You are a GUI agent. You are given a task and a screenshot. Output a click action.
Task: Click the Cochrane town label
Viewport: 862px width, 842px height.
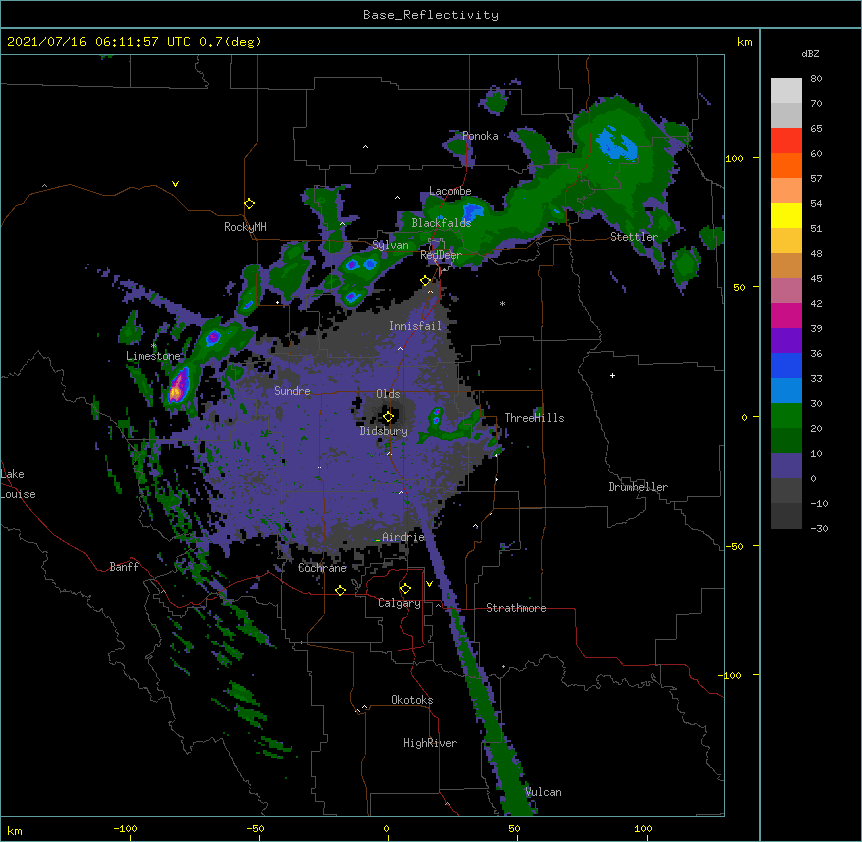pos(322,568)
